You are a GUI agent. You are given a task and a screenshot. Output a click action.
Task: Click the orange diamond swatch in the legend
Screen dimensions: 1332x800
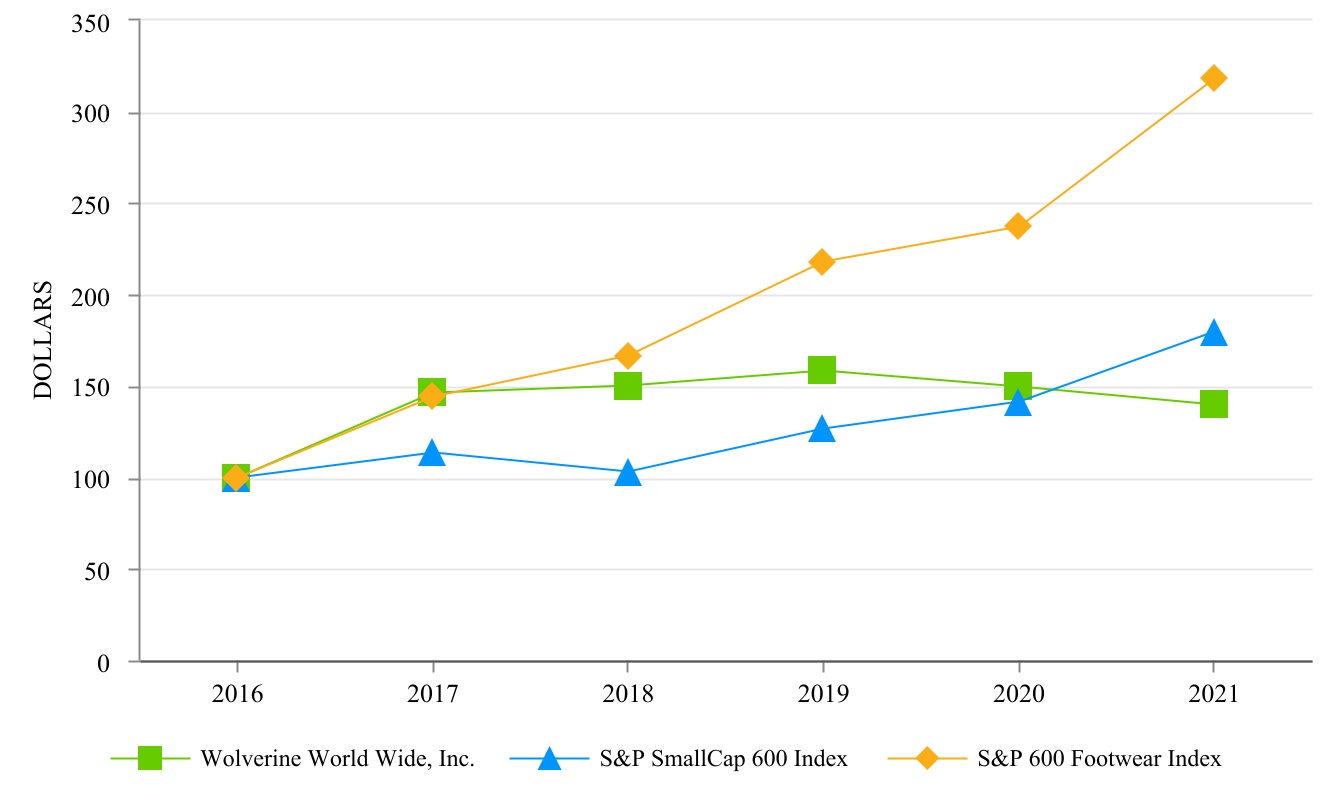pyautogui.click(x=927, y=759)
